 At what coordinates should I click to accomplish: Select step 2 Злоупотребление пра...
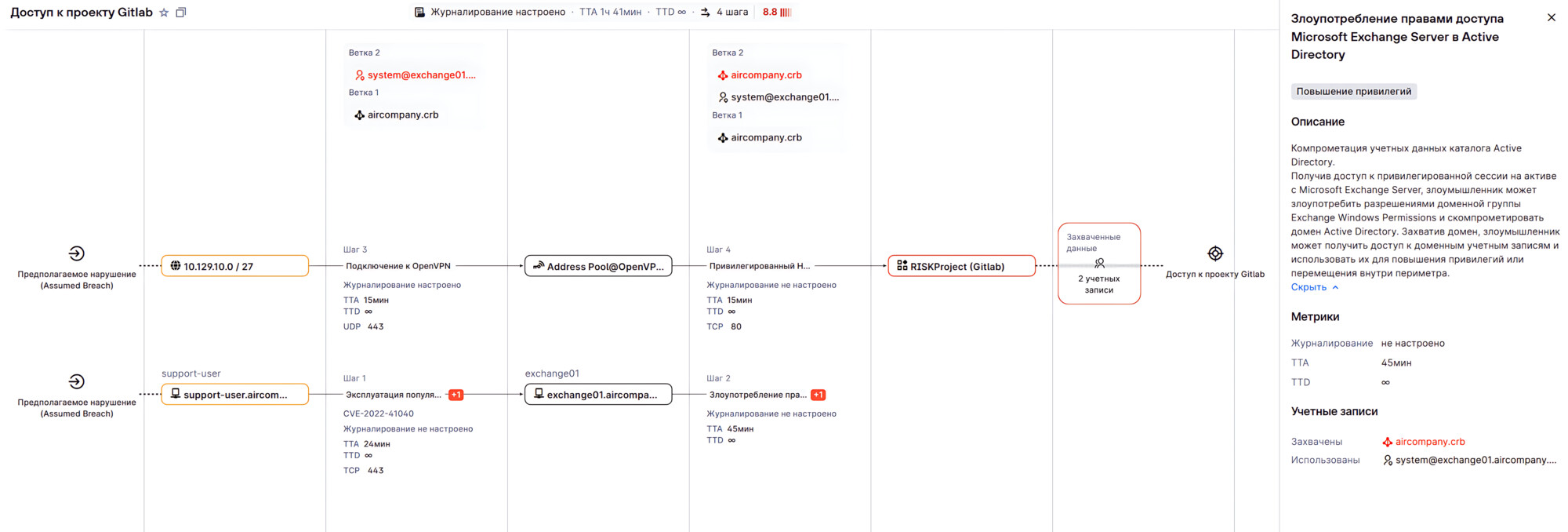[757, 395]
